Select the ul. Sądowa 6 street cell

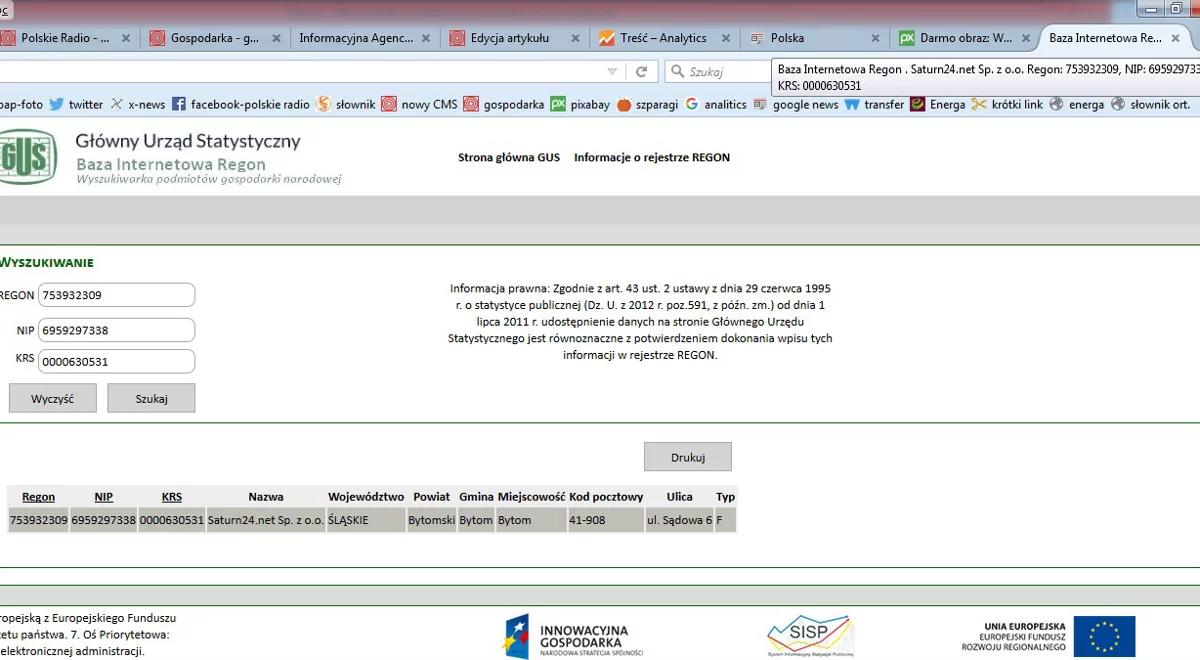tap(680, 520)
